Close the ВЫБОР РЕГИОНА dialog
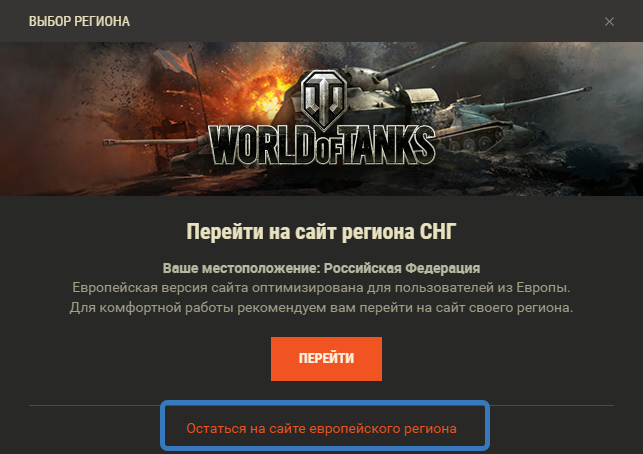The image size is (643, 454). tap(609, 21)
